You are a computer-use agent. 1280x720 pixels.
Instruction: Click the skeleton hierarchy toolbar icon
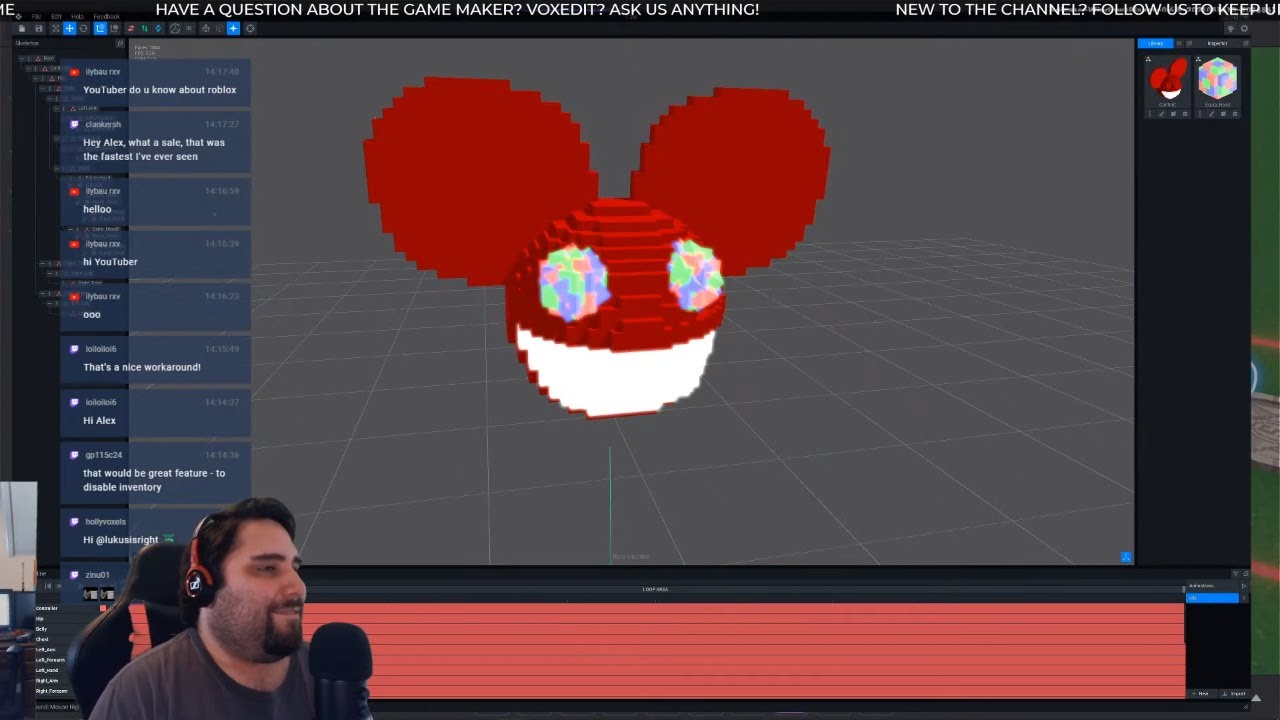coord(206,29)
